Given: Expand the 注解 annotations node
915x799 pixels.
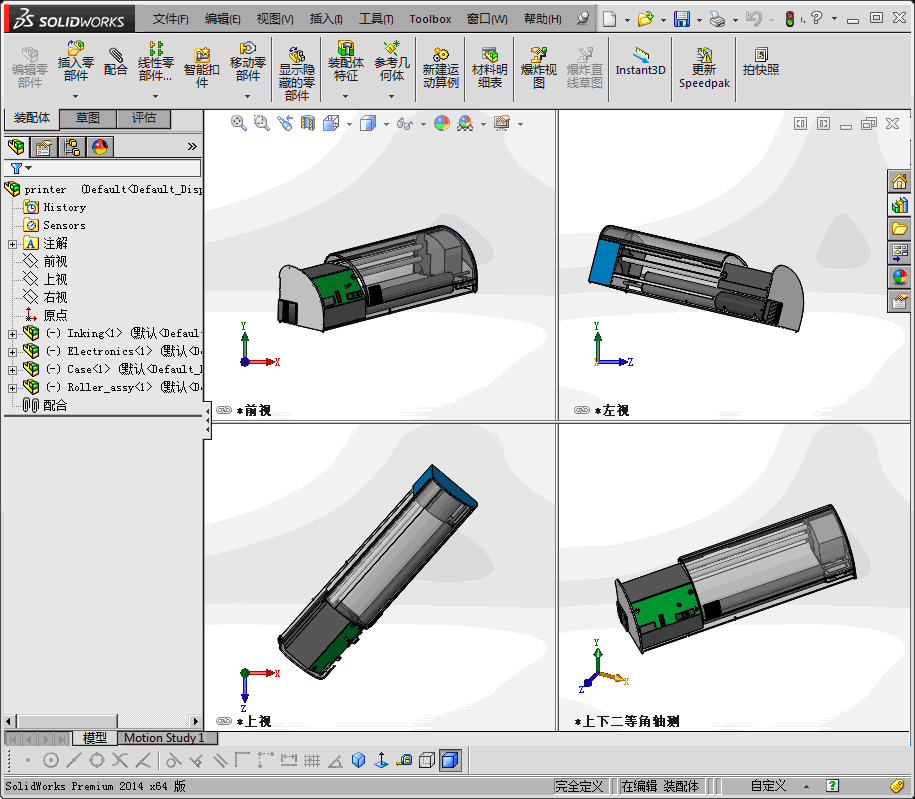Looking at the screenshot, I should [x=12, y=244].
